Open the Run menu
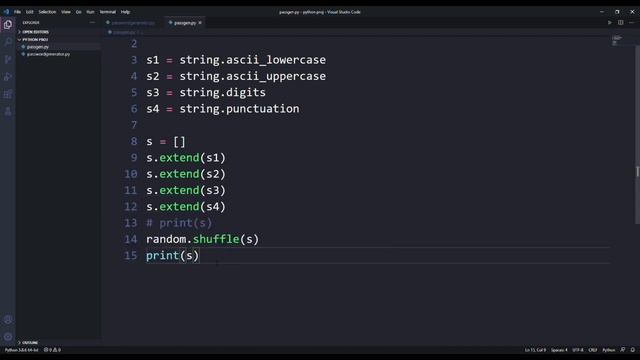Viewport: 640px width, 360px height. tap(90, 12)
